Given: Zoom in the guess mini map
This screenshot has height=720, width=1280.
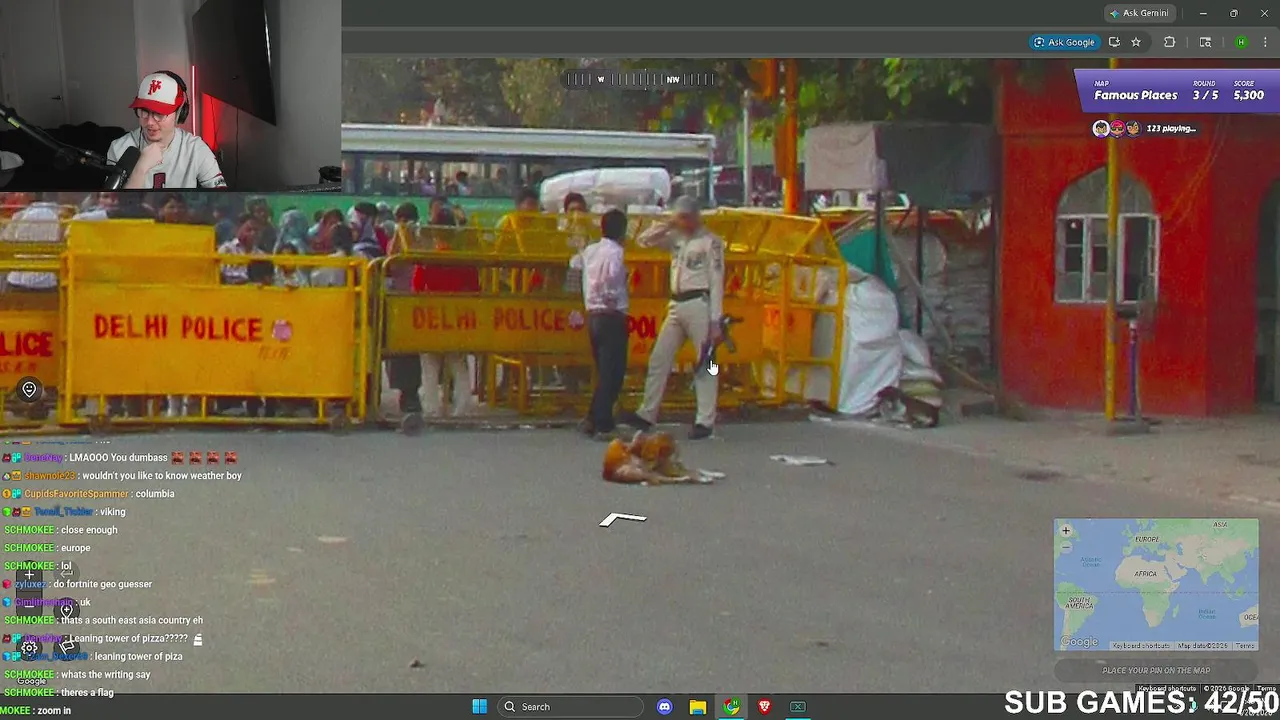Looking at the screenshot, I should pos(1066,530).
